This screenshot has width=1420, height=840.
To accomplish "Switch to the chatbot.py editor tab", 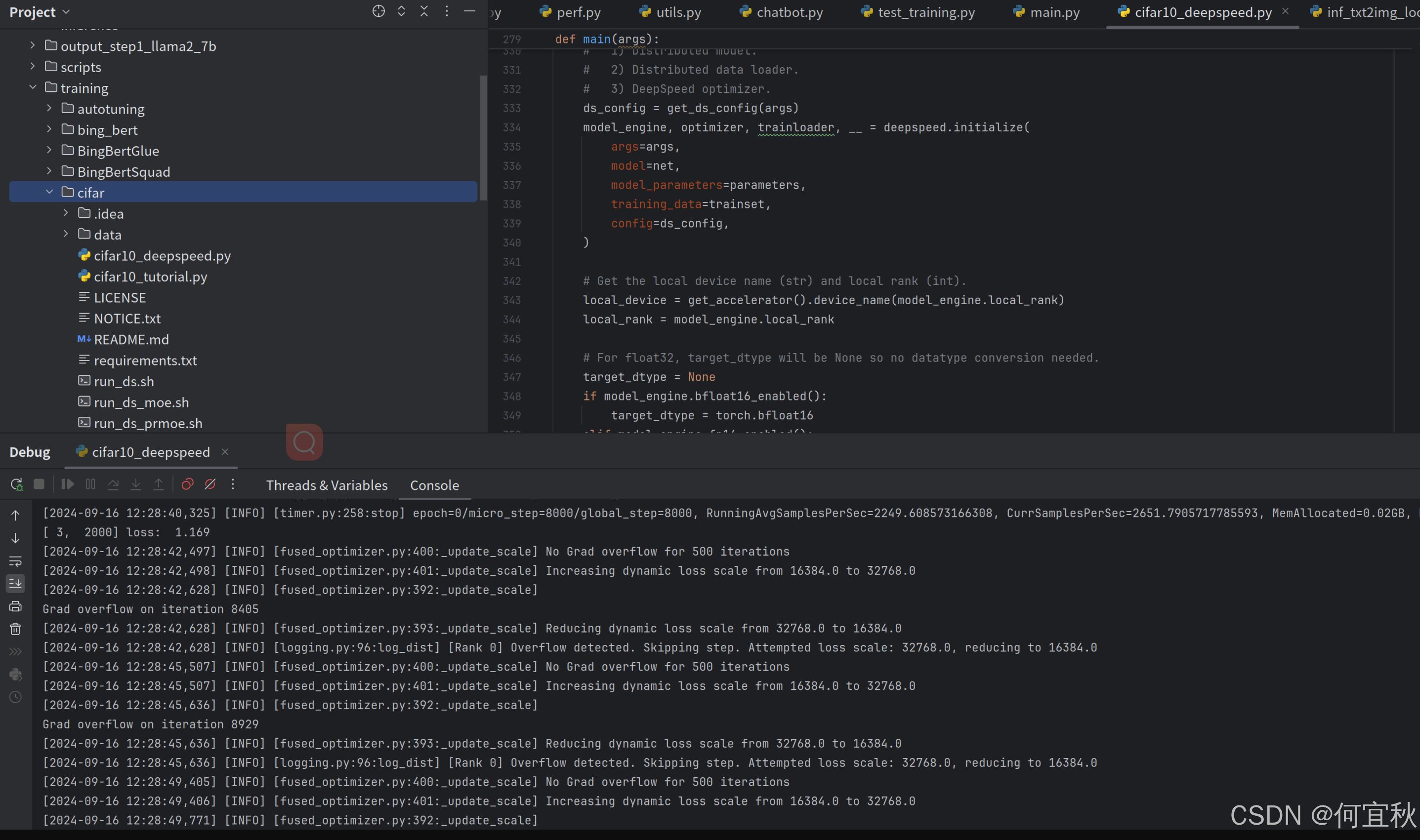I will tap(789, 12).
